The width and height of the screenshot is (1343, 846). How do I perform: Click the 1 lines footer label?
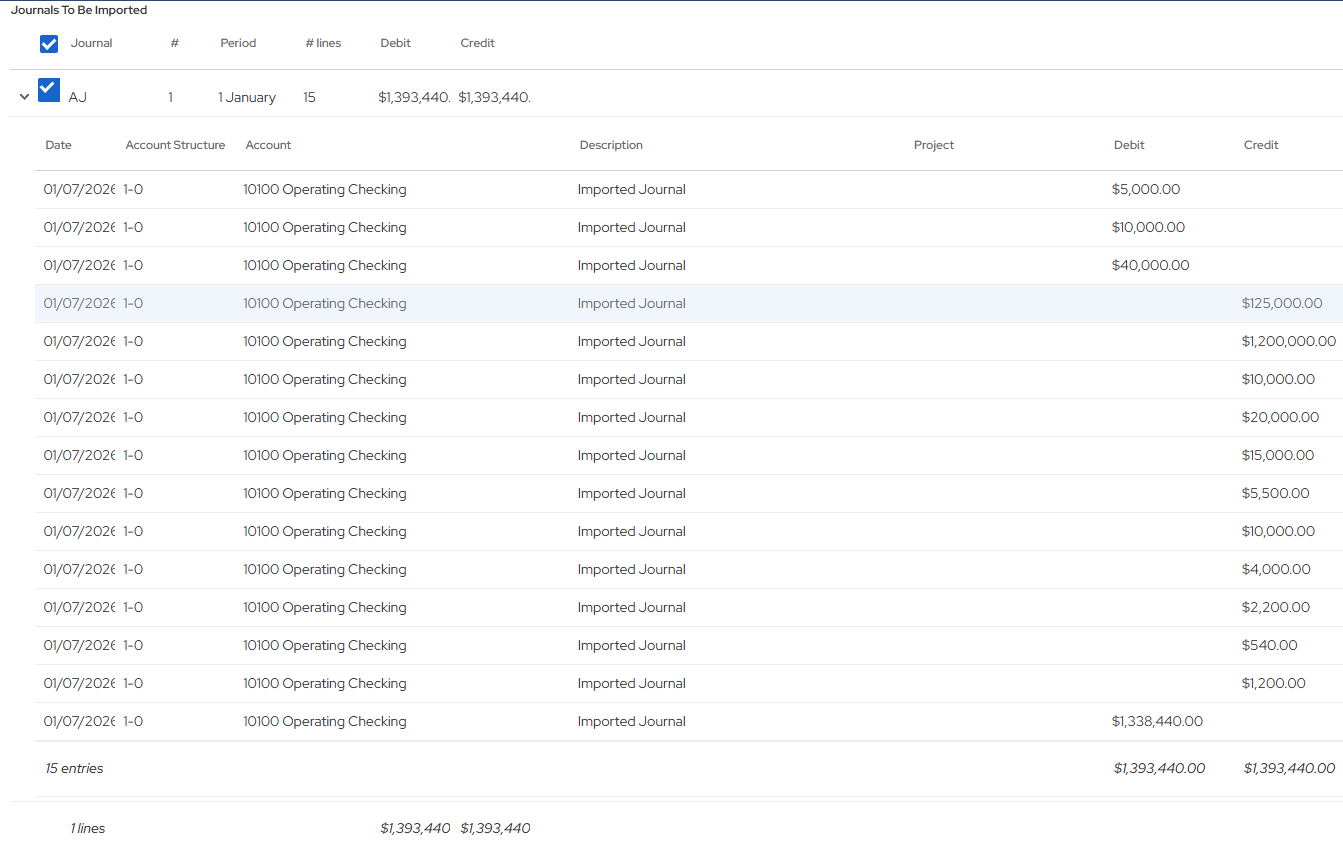coord(88,828)
